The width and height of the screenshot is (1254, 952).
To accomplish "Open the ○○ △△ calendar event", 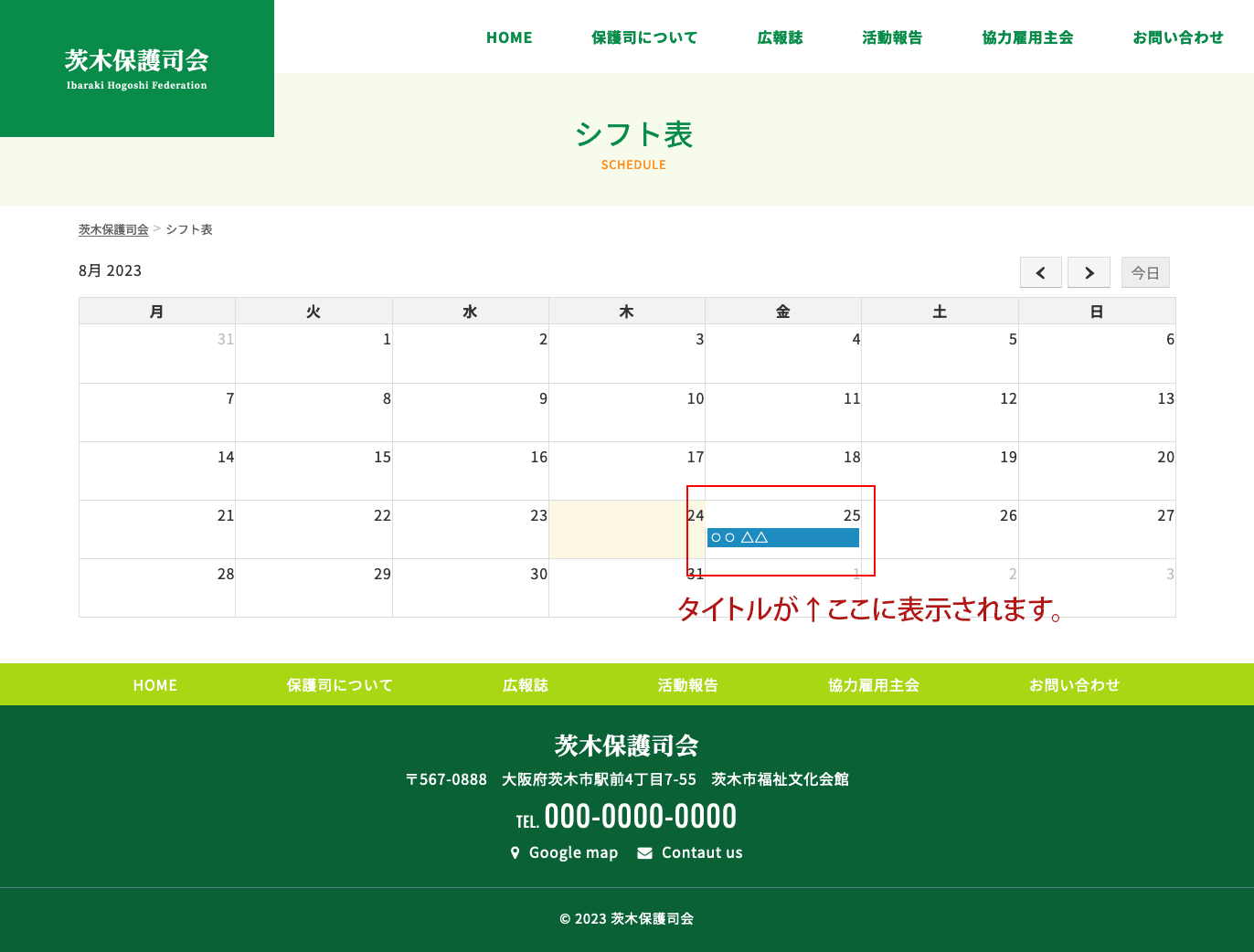I will pyautogui.click(x=782, y=537).
